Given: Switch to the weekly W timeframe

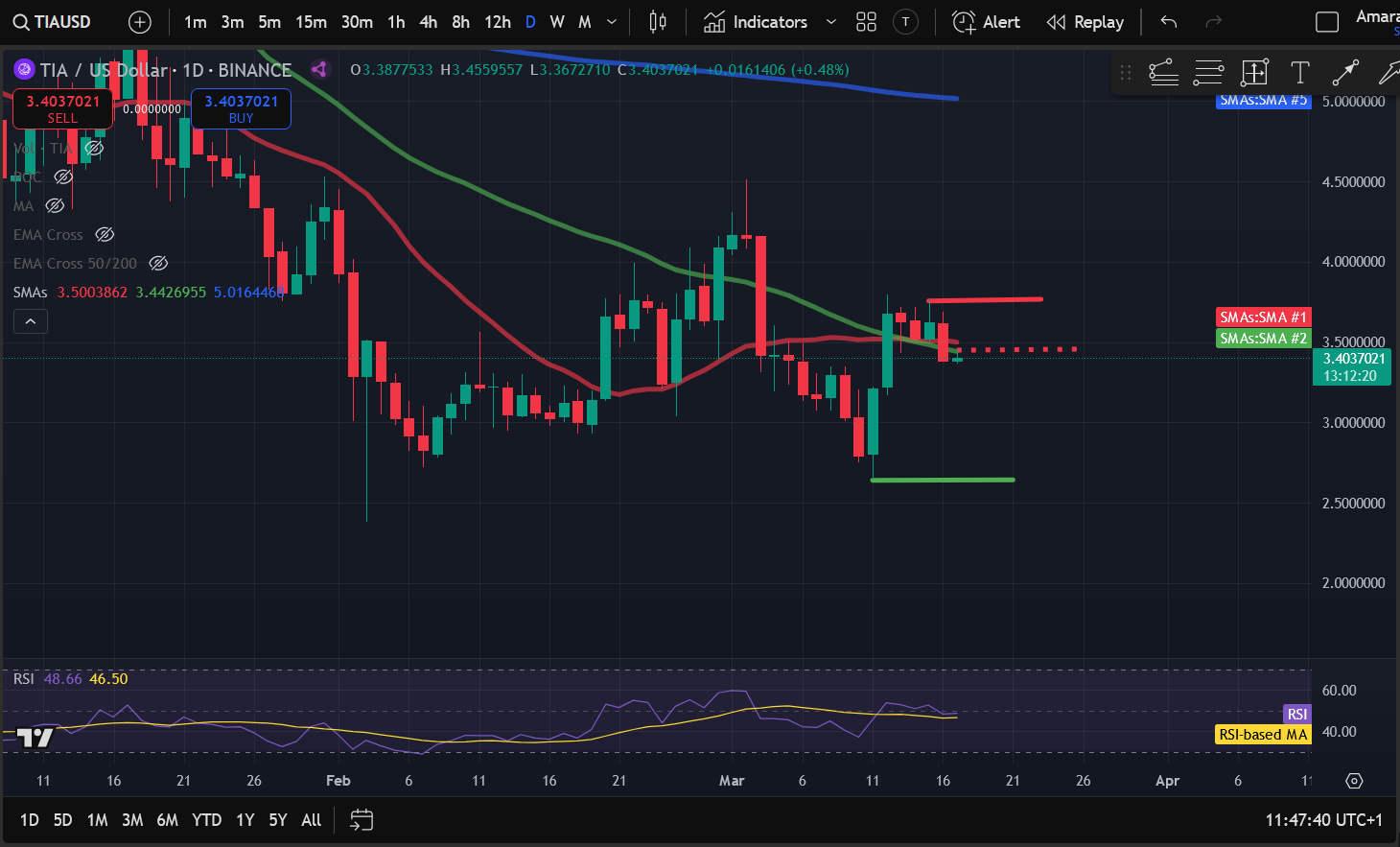Looking at the screenshot, I should [x=557, y=22].
